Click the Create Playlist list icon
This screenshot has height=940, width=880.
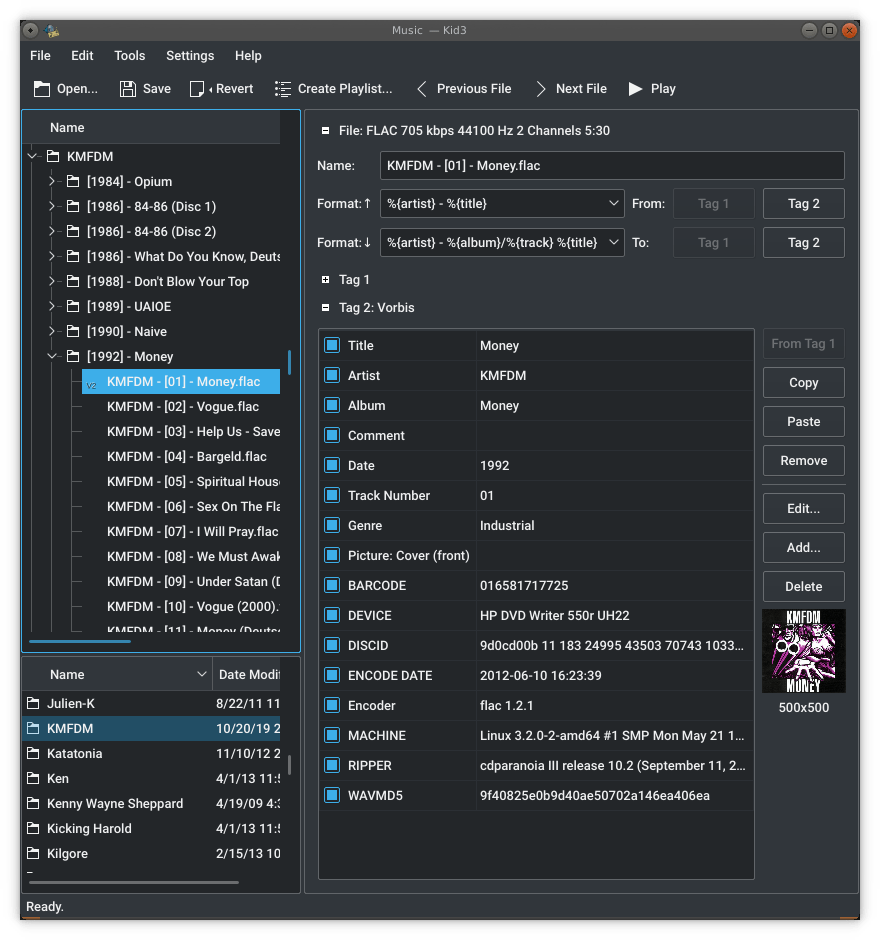(282, 89)
